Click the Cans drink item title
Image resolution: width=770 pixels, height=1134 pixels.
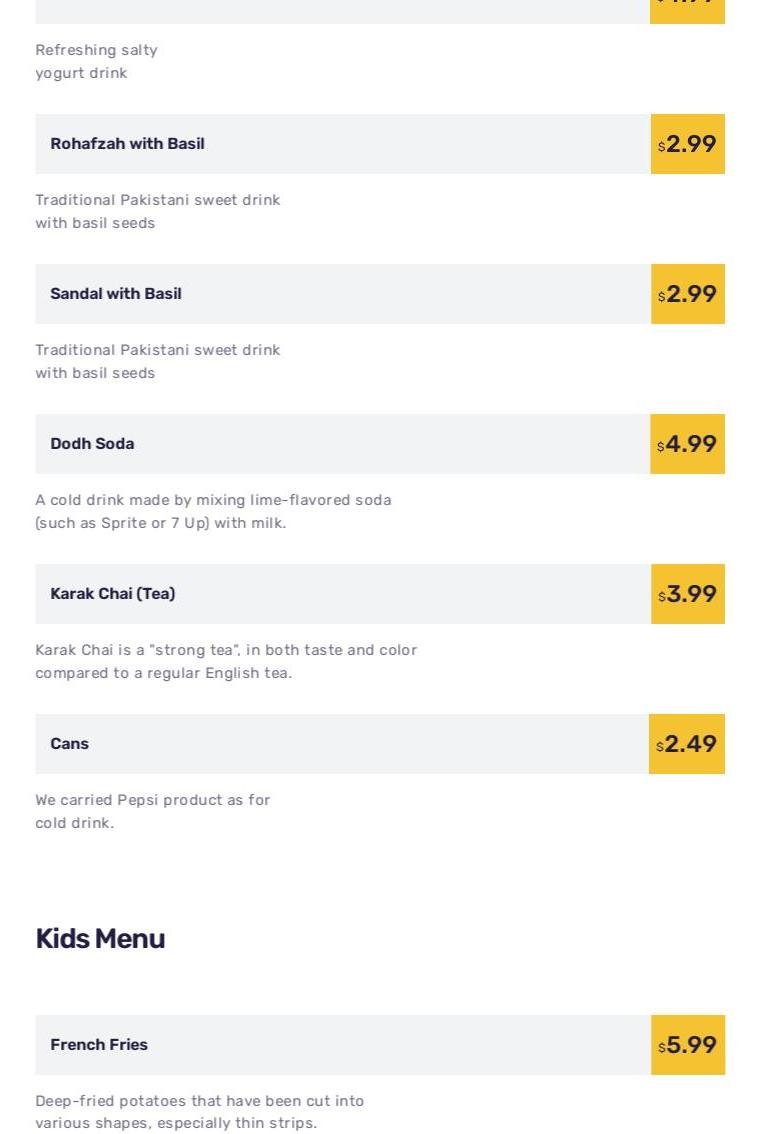(x=69, y=744)
